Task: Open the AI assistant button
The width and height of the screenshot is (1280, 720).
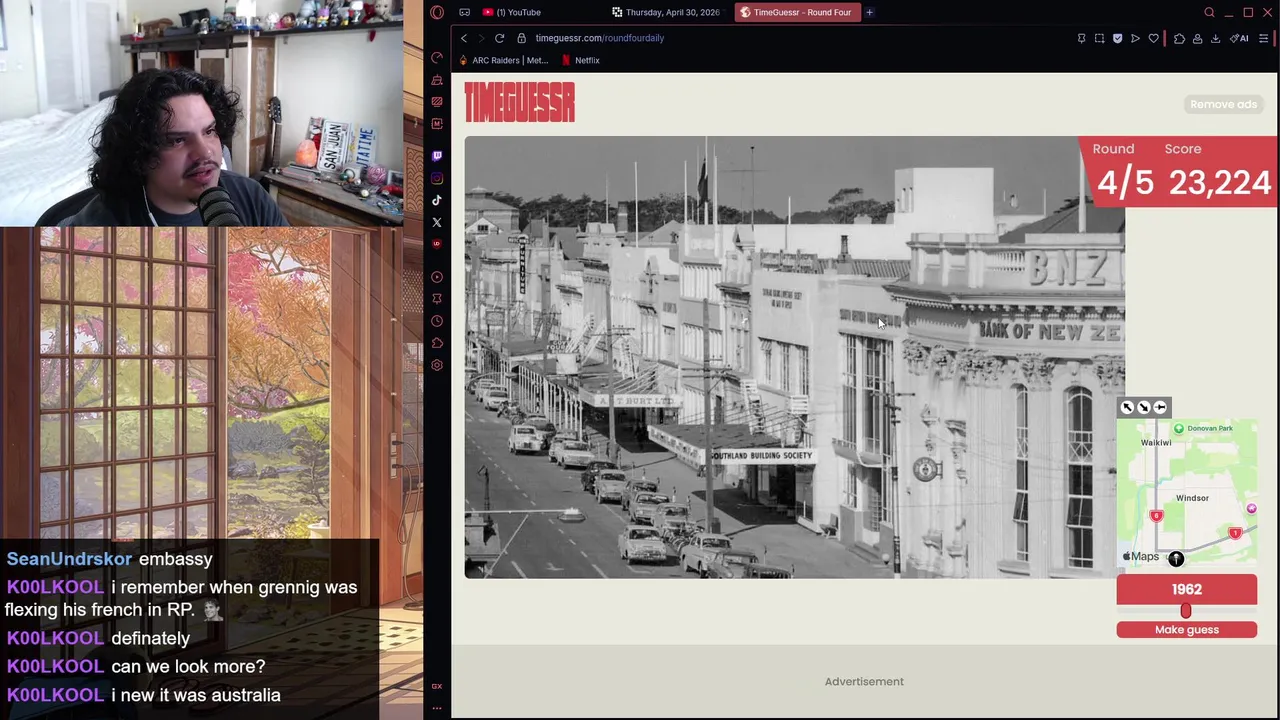Action: point(1239,38)
